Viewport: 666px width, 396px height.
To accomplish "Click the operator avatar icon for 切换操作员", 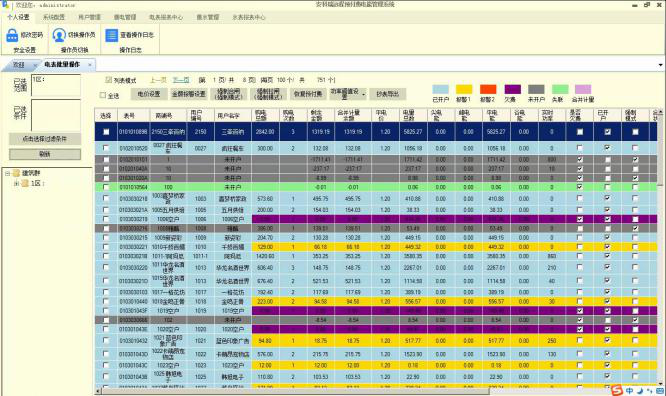I will click(x=59, y=35).
